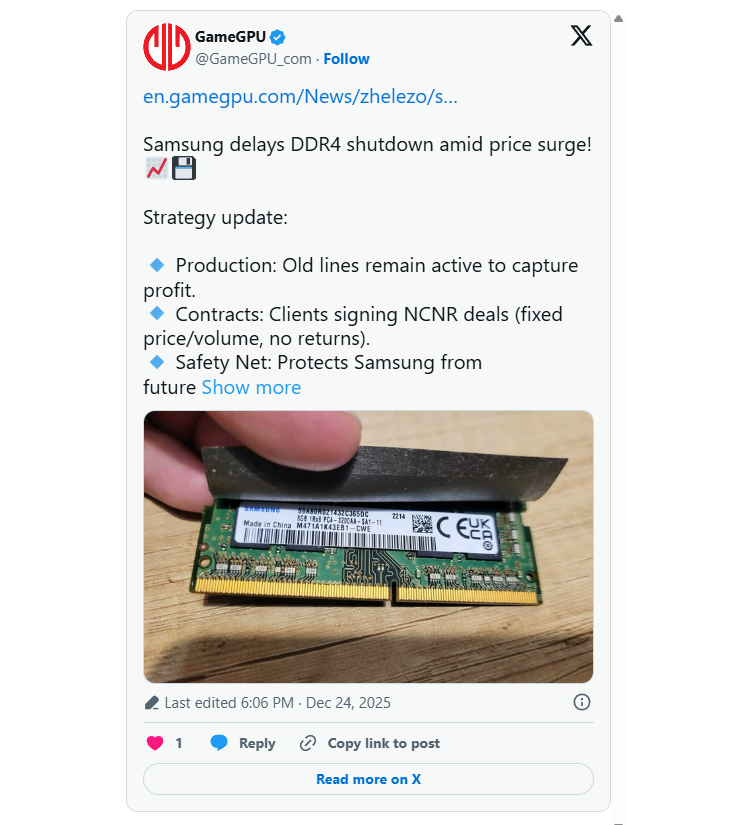
Task: Open the en.gamegpu.com news link
Action: [300, 96]
